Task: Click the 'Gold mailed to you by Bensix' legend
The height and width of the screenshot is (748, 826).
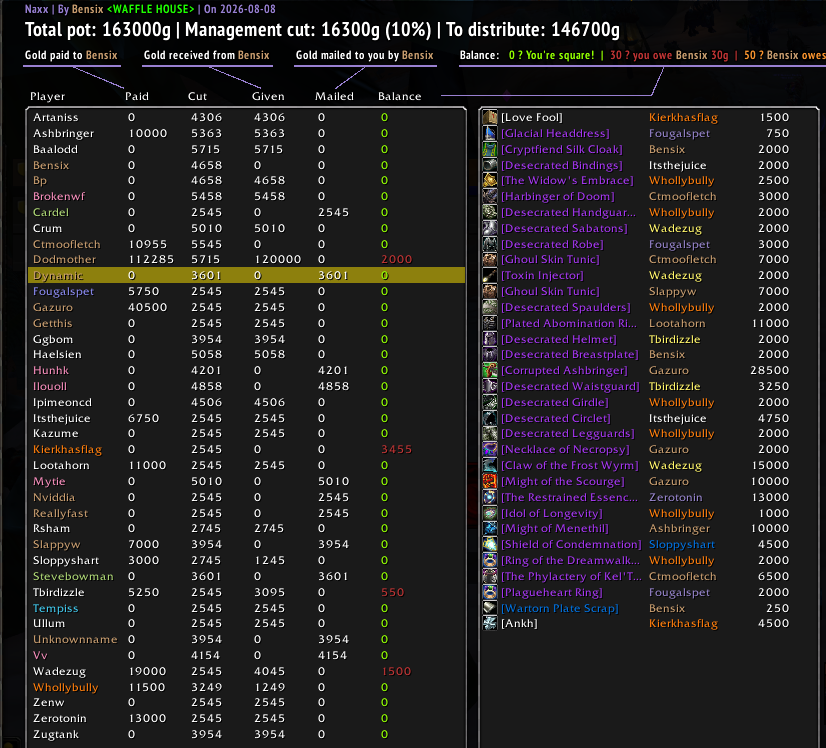Action: tap(365, 55)
